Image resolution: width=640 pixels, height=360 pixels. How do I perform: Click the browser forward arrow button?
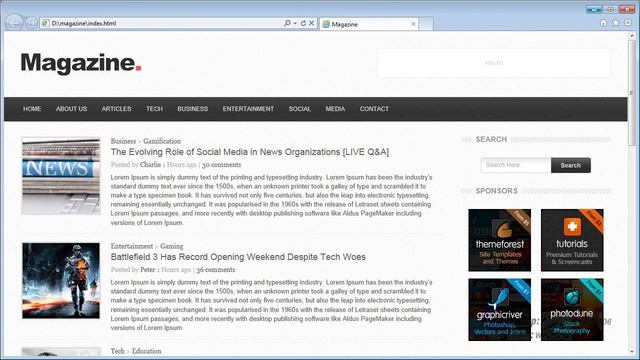point(31,23)
